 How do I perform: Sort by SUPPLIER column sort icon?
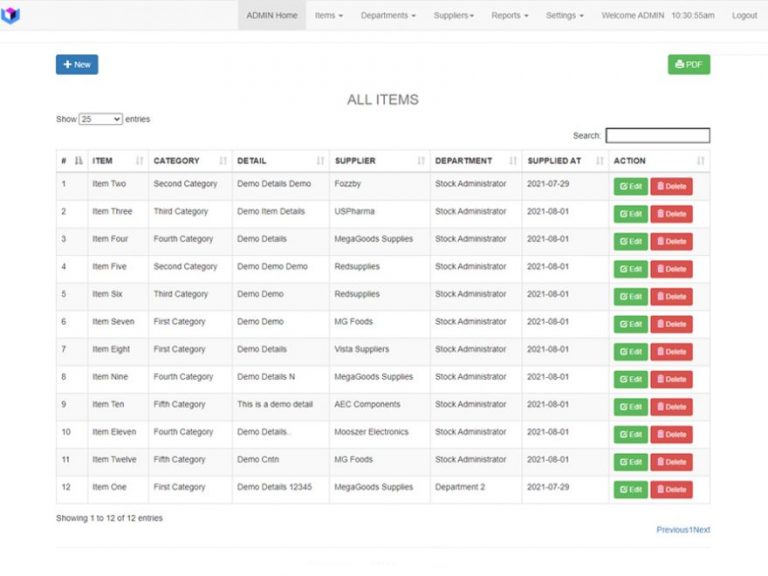point(420,161)
